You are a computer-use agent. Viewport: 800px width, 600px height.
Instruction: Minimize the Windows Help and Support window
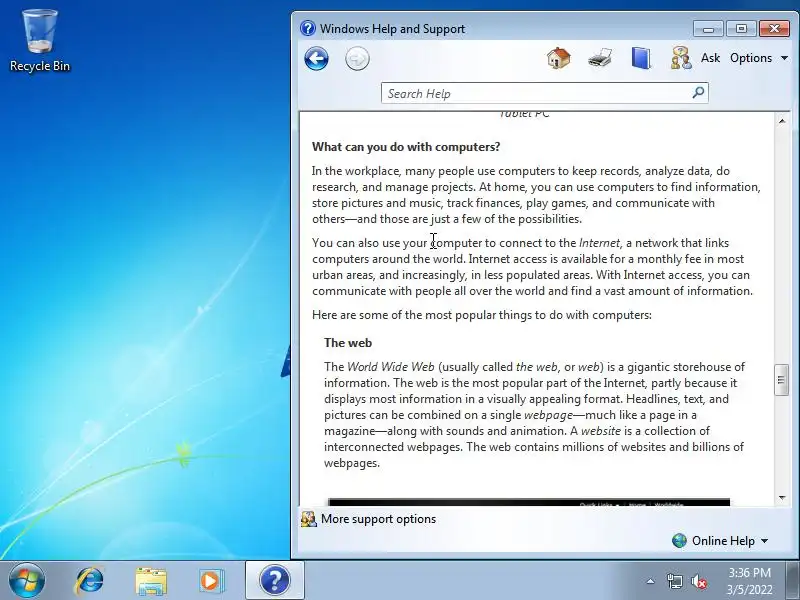coord(708,29)
